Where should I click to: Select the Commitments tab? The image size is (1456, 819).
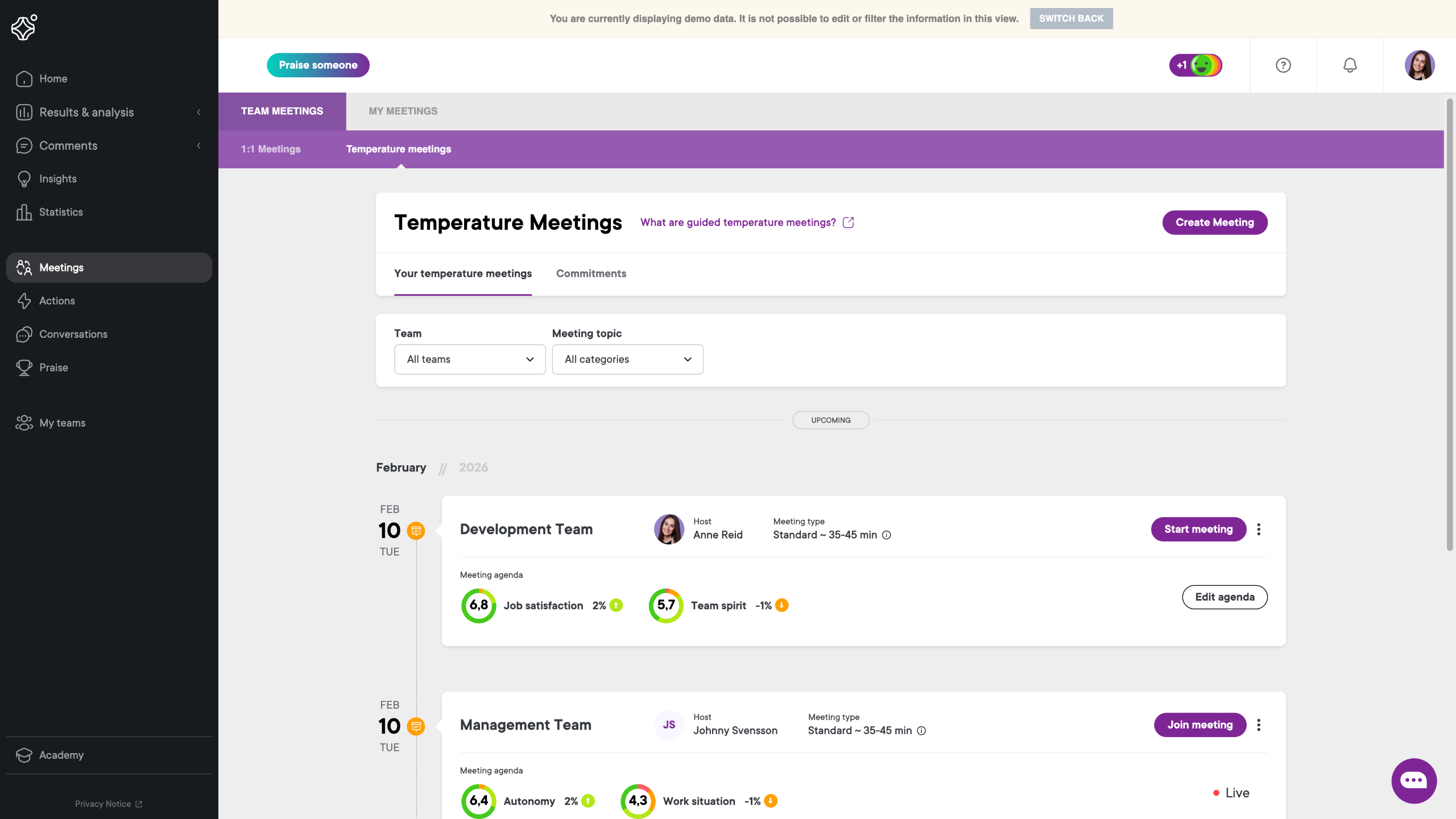[591, 274]
